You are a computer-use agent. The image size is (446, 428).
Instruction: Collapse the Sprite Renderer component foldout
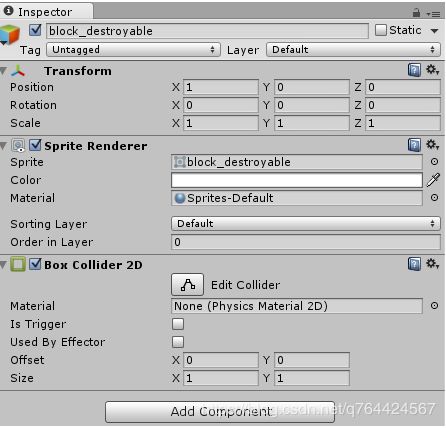pyautogui.click(x=4, y=146)
